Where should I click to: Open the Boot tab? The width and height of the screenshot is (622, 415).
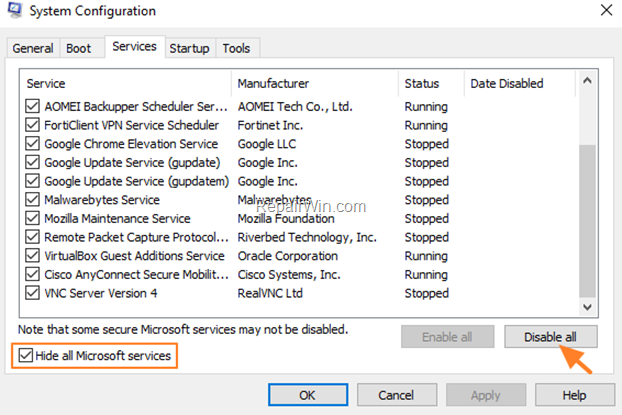(x=79, y=48)
